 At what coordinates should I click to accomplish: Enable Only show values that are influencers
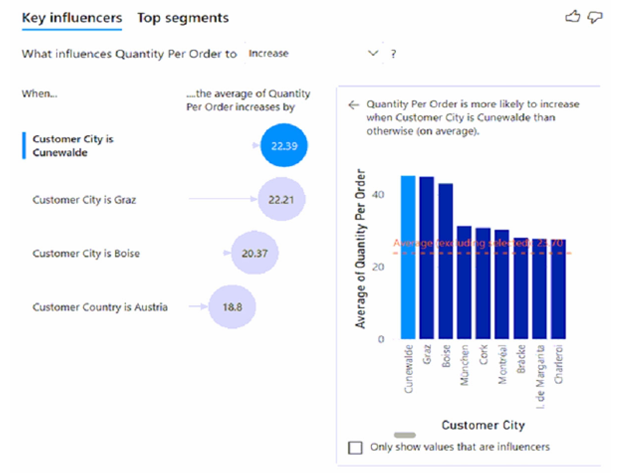point(355,447)
